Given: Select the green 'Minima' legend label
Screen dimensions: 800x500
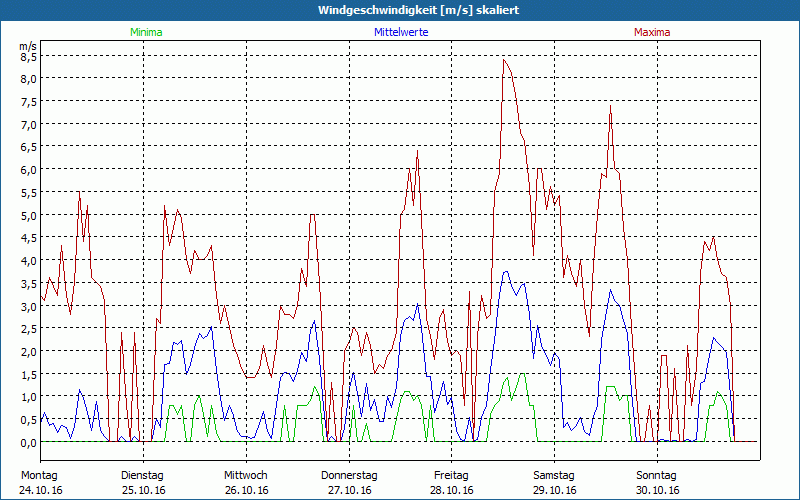Looking at the screenshot, I should 146,32.
